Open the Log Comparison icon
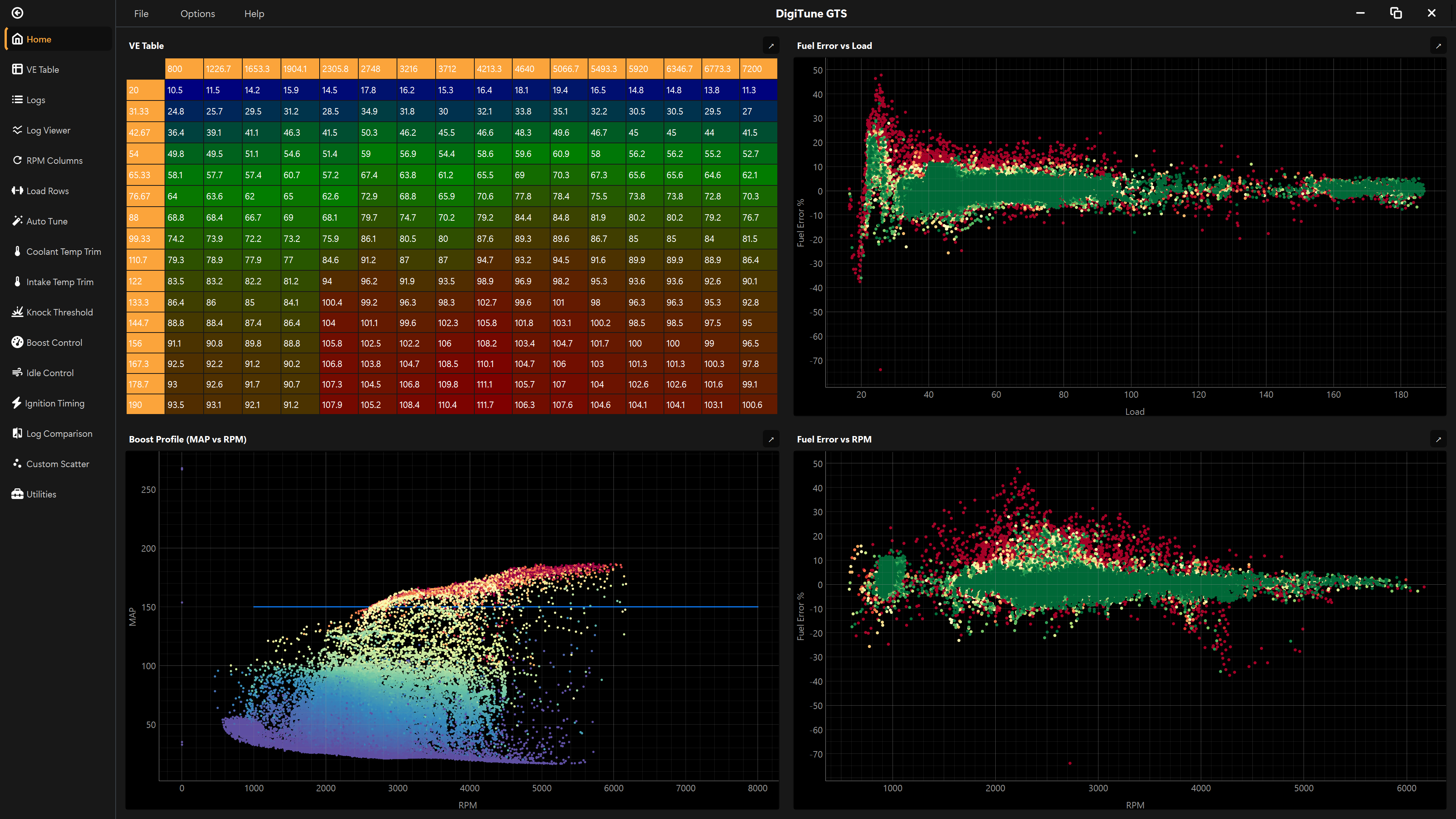 click(17, 433)
